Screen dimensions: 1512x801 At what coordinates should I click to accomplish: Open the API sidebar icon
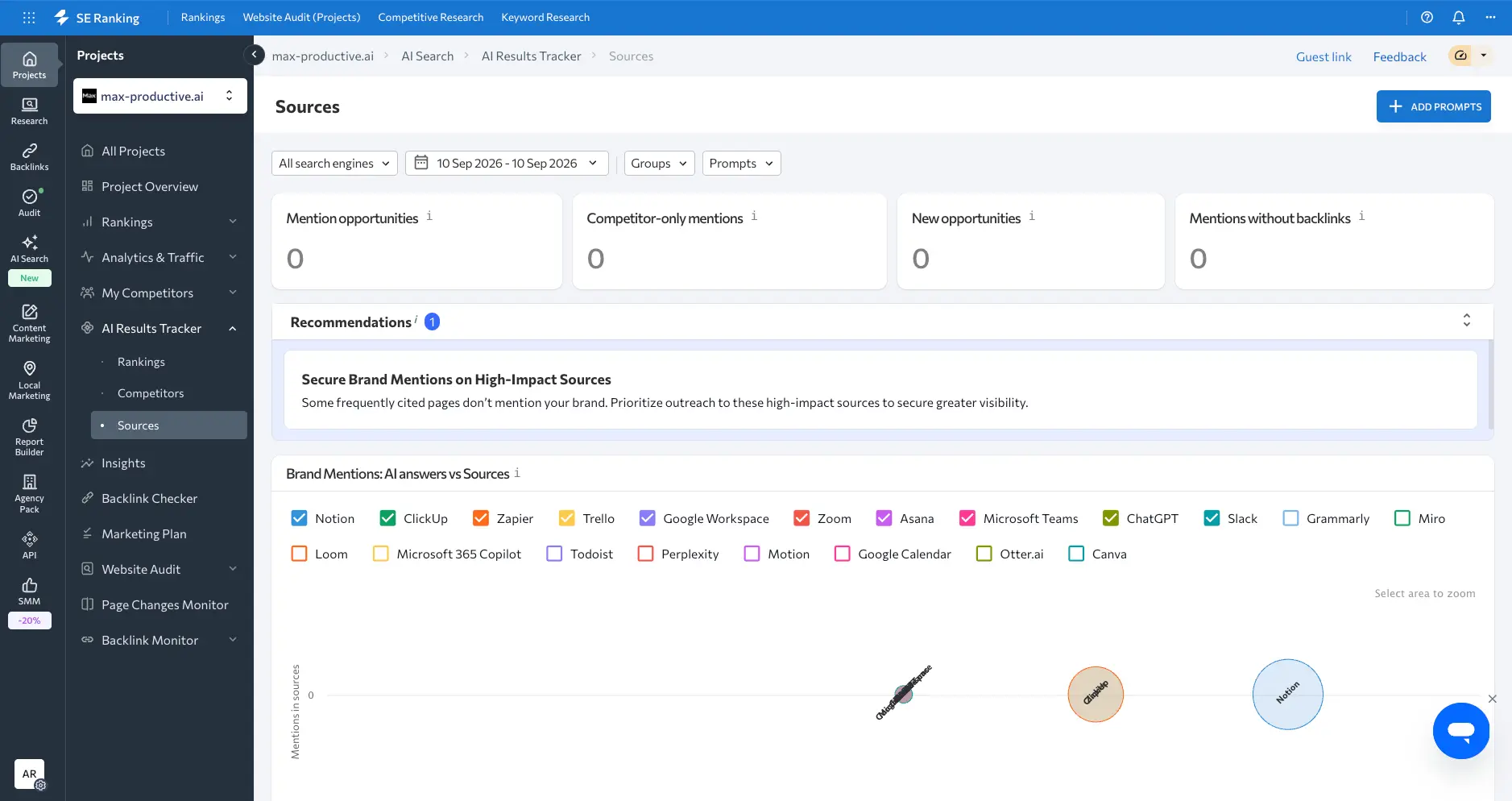[x=29, y=546]
